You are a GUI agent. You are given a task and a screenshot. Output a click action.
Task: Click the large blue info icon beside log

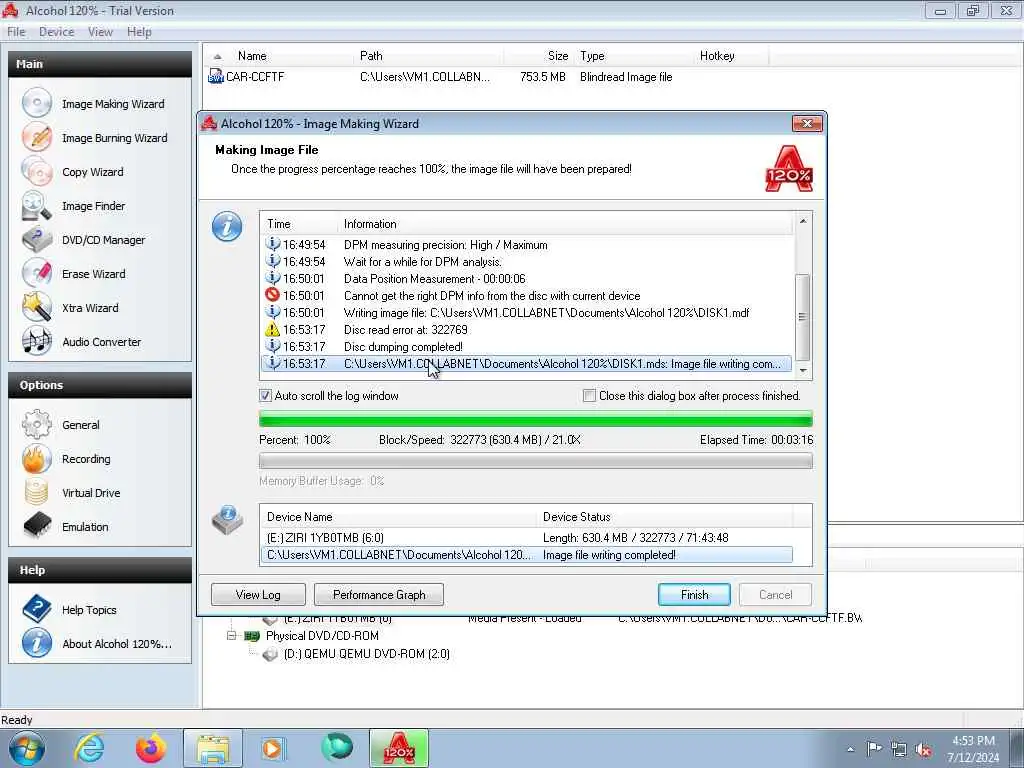click(227, 227)
